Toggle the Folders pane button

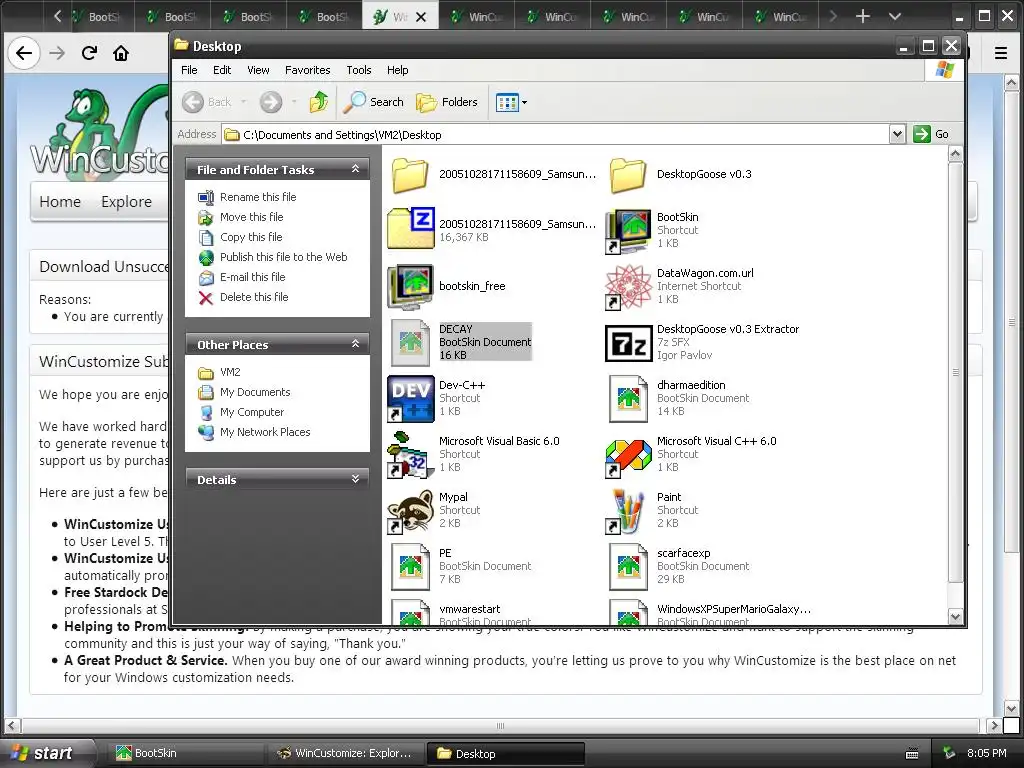point(447,102)
